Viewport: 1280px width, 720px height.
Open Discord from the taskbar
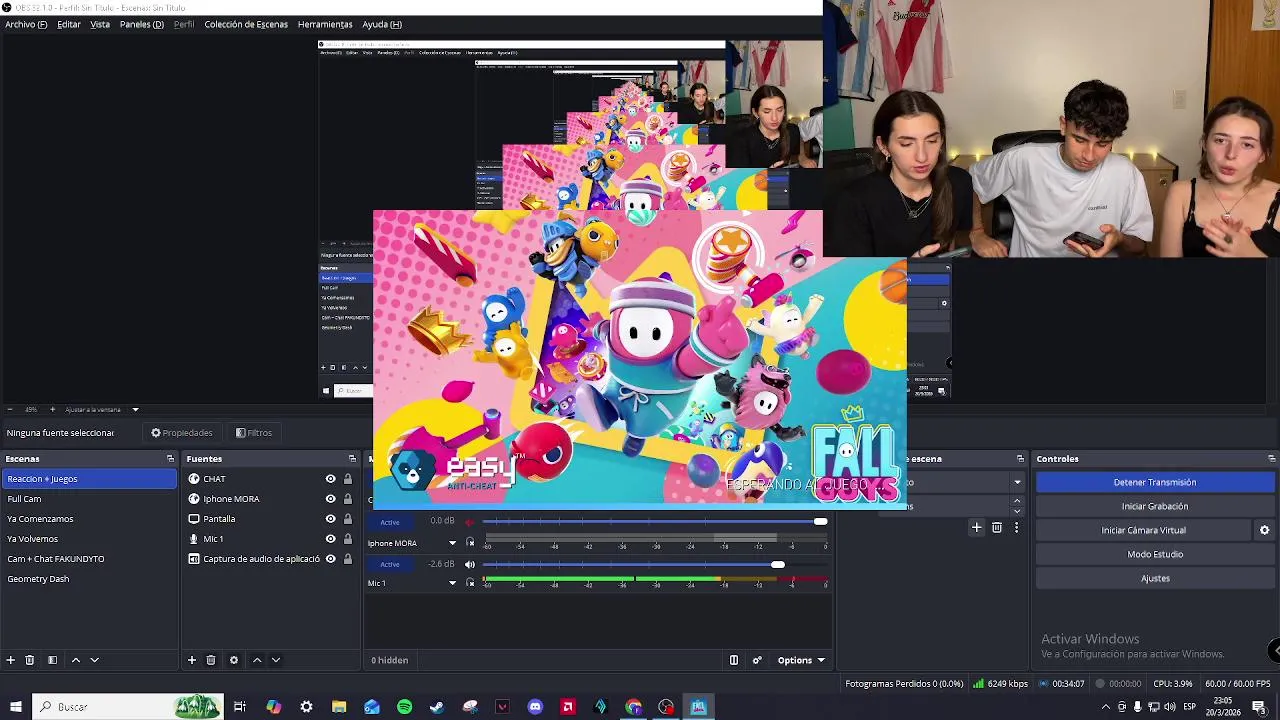(x=535, y=707)
